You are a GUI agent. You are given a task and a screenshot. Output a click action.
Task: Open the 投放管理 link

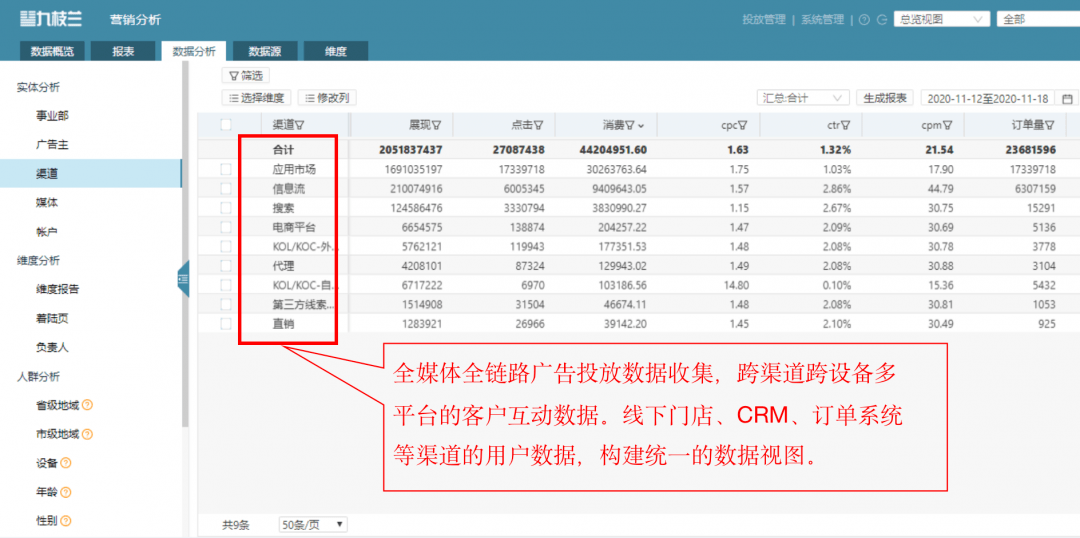764,19
